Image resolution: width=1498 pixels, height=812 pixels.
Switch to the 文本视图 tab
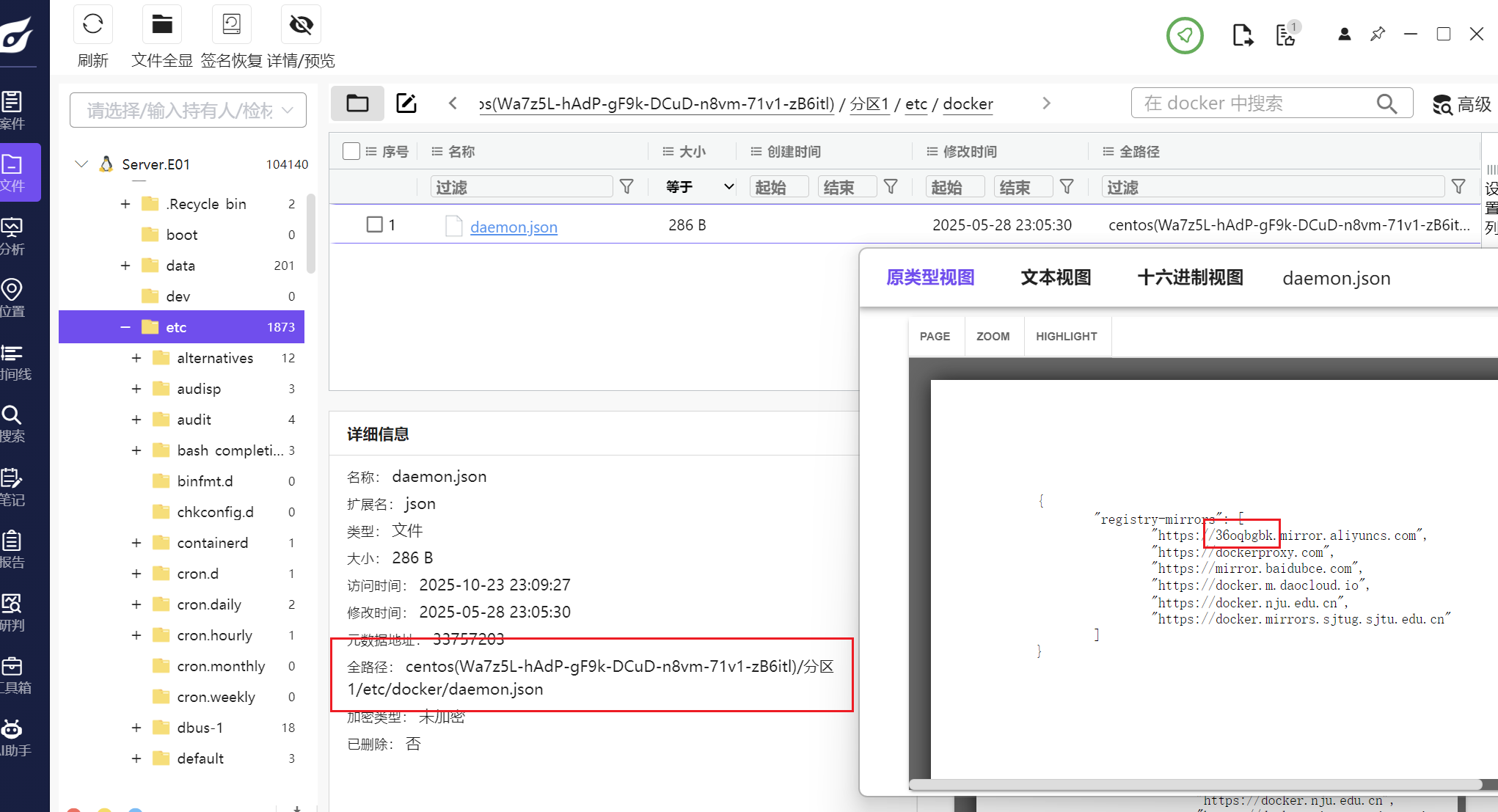1056,278
